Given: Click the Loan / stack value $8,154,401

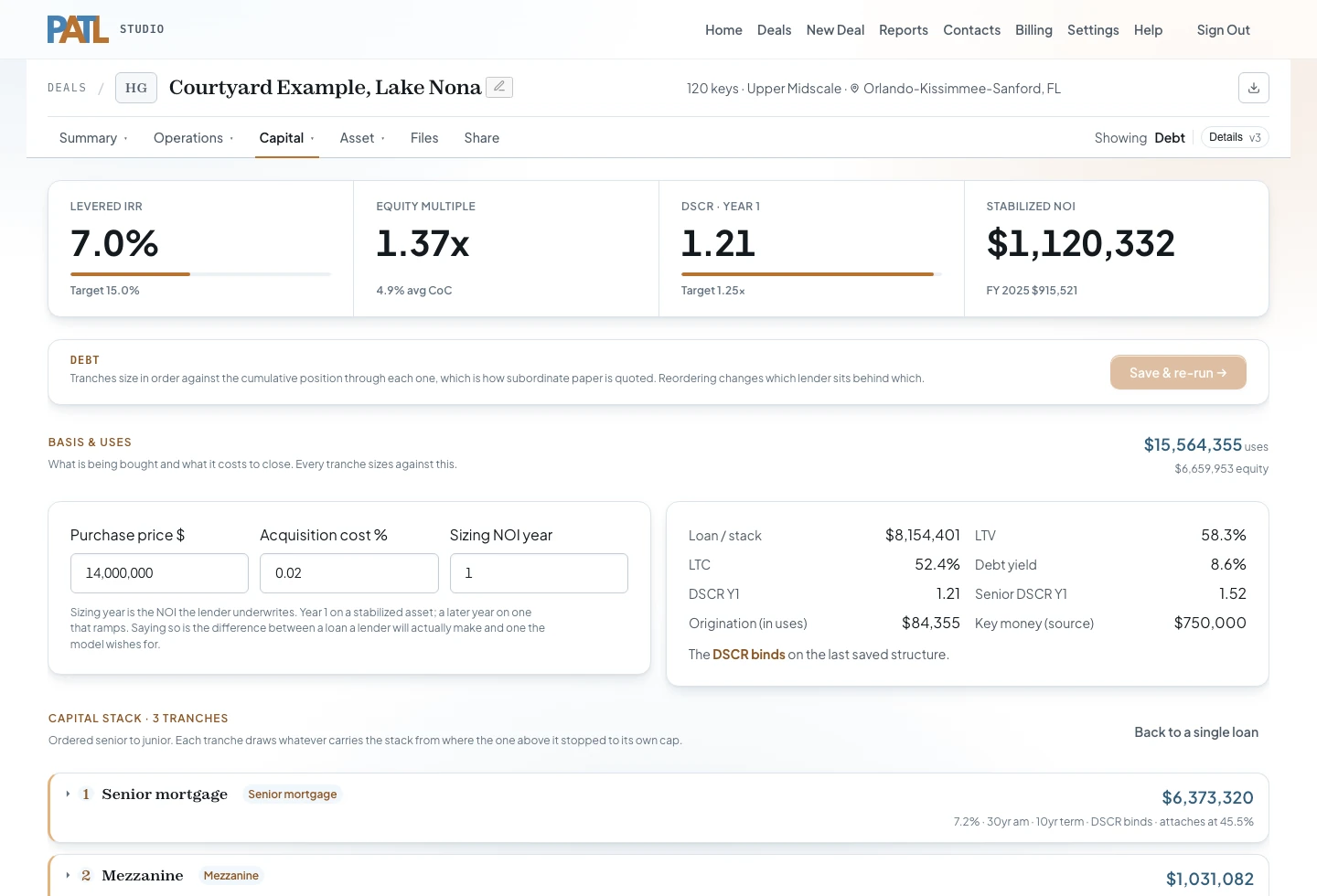Looking at the screenshot, I should [922, 536].
